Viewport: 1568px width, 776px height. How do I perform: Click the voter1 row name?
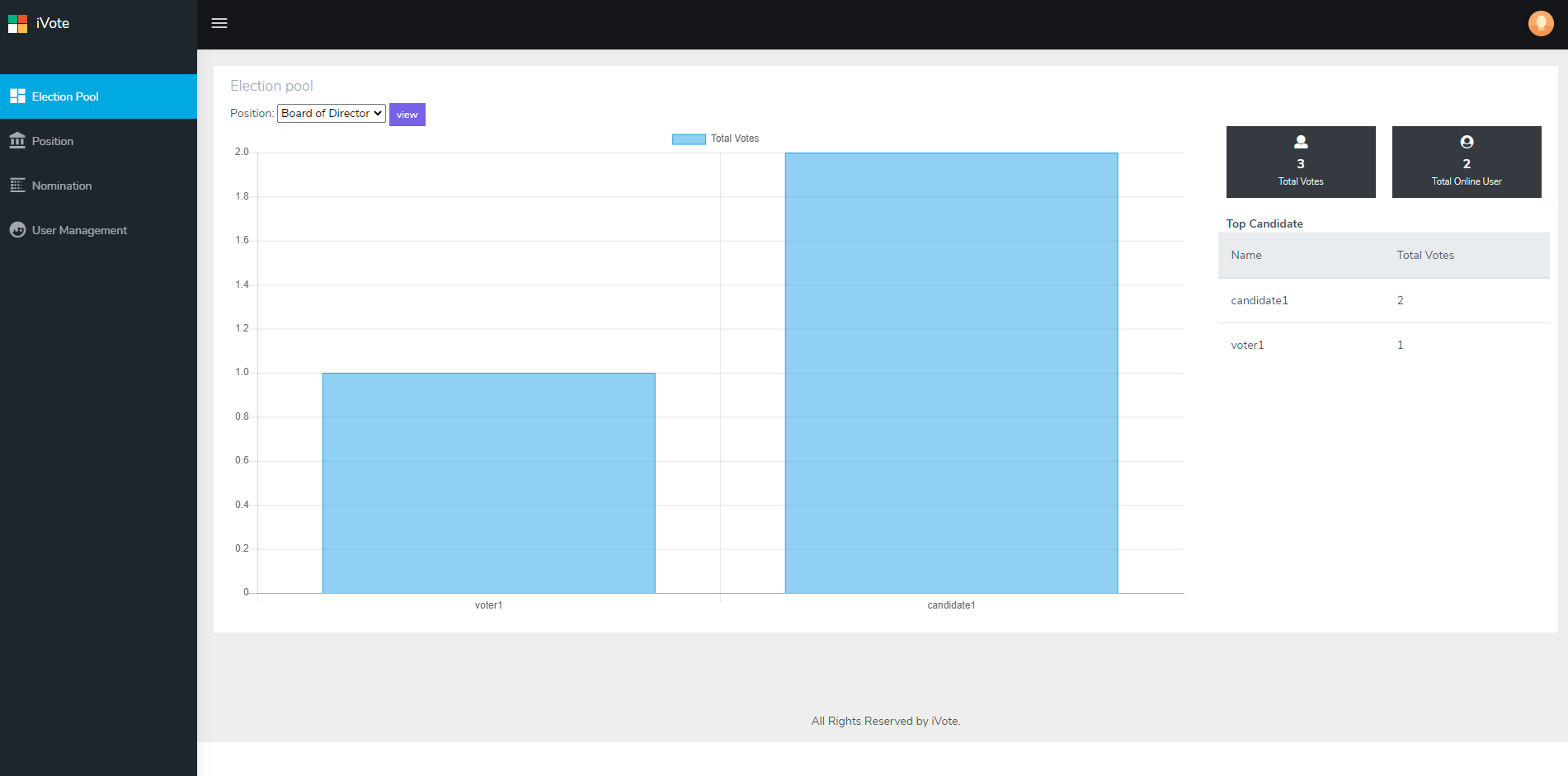pyautogui.click(x=1247, y=345)
